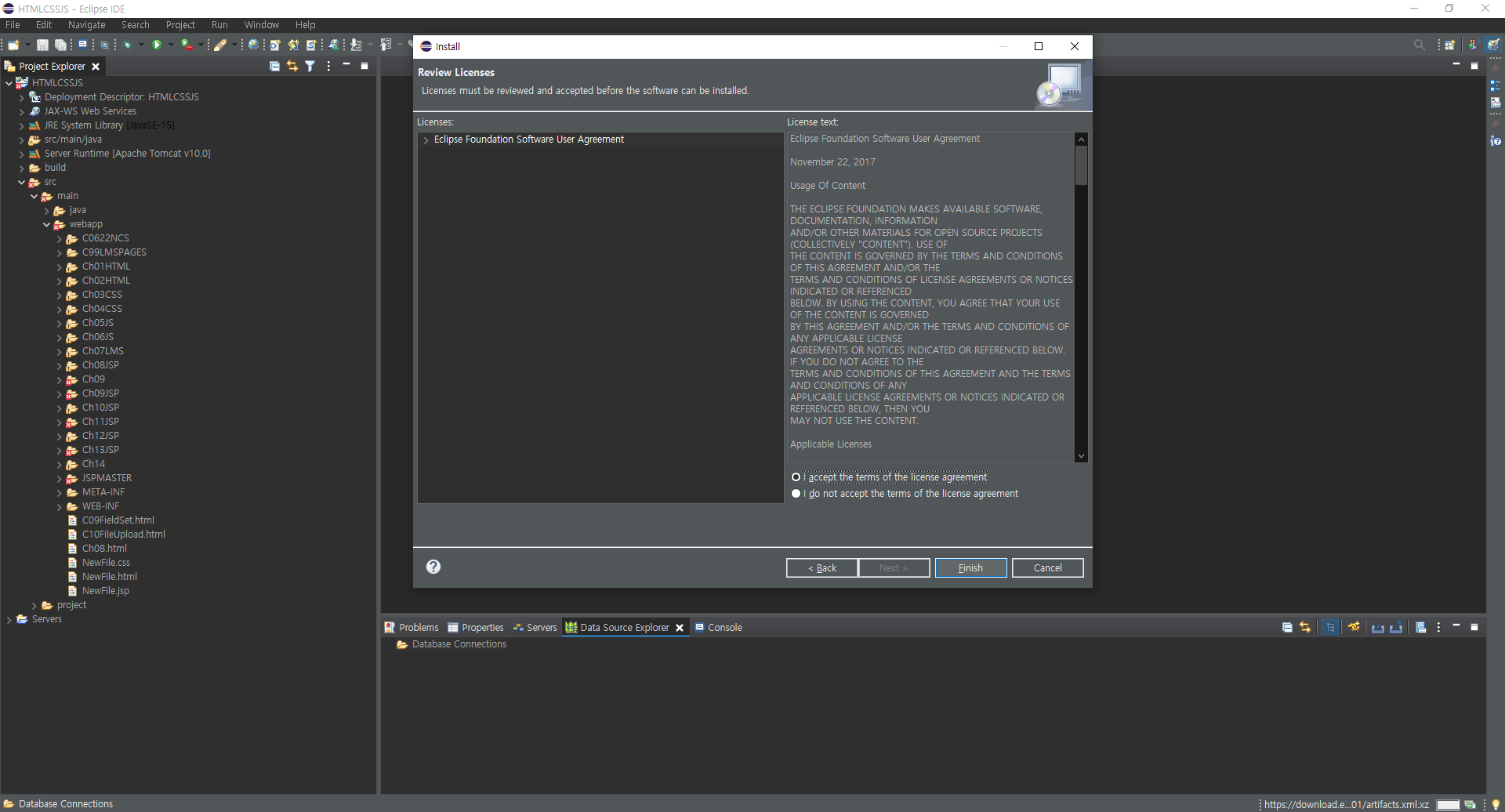Expand the Eclipse Foundation Software User Agreement entry

point(426,140)
